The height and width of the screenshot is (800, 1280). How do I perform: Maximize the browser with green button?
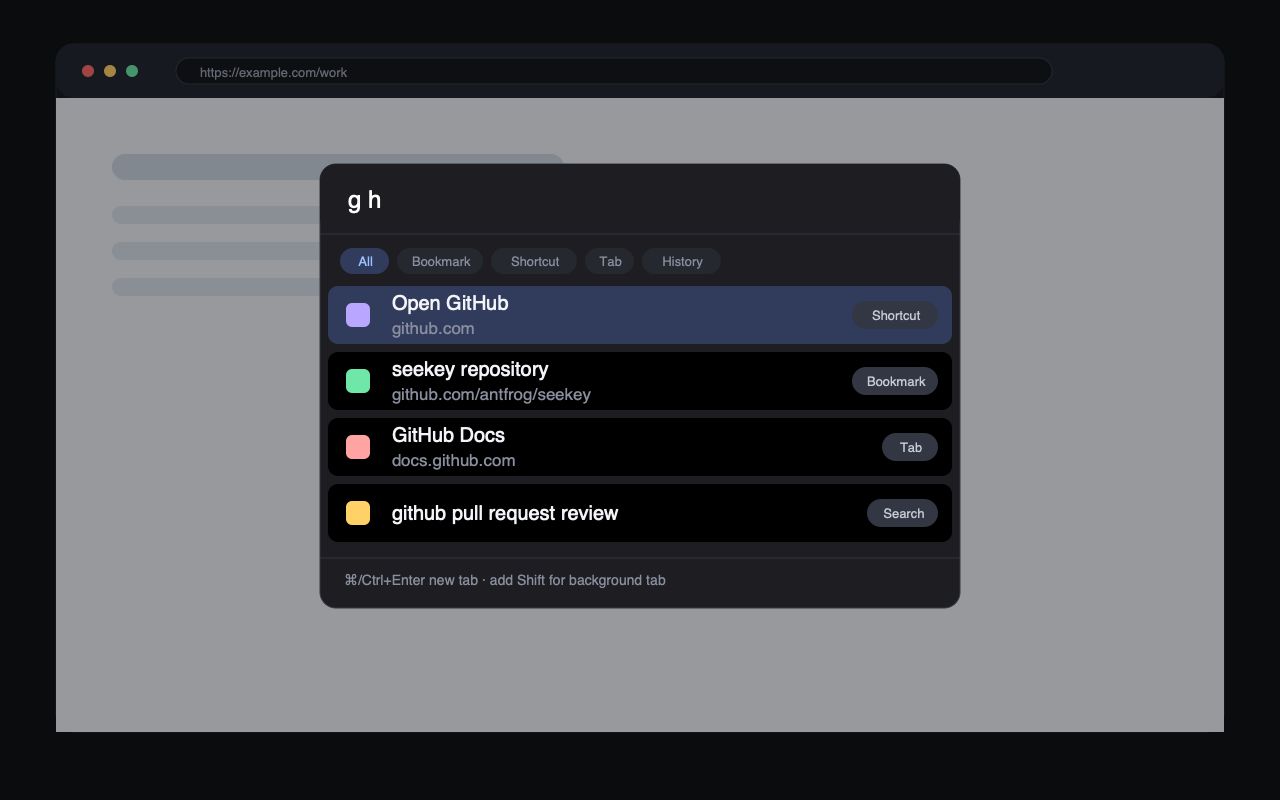[132, 71]
